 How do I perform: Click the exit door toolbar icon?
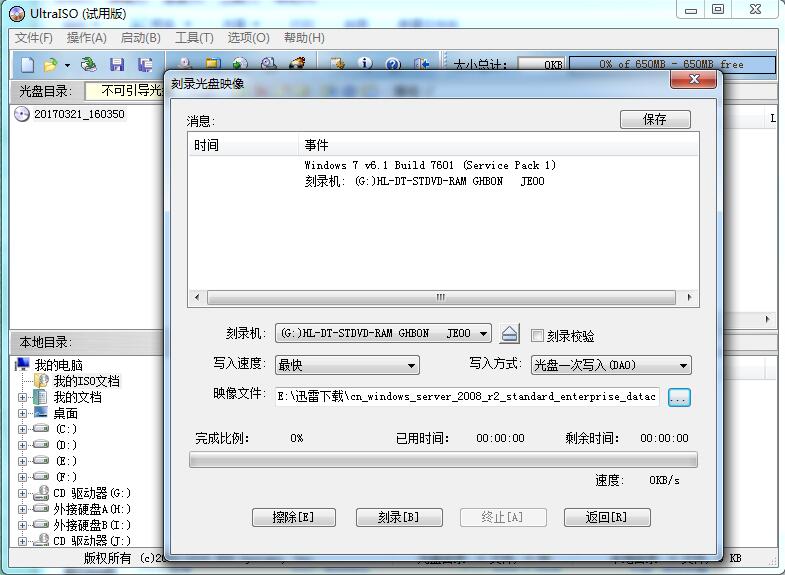pos(422,64)
